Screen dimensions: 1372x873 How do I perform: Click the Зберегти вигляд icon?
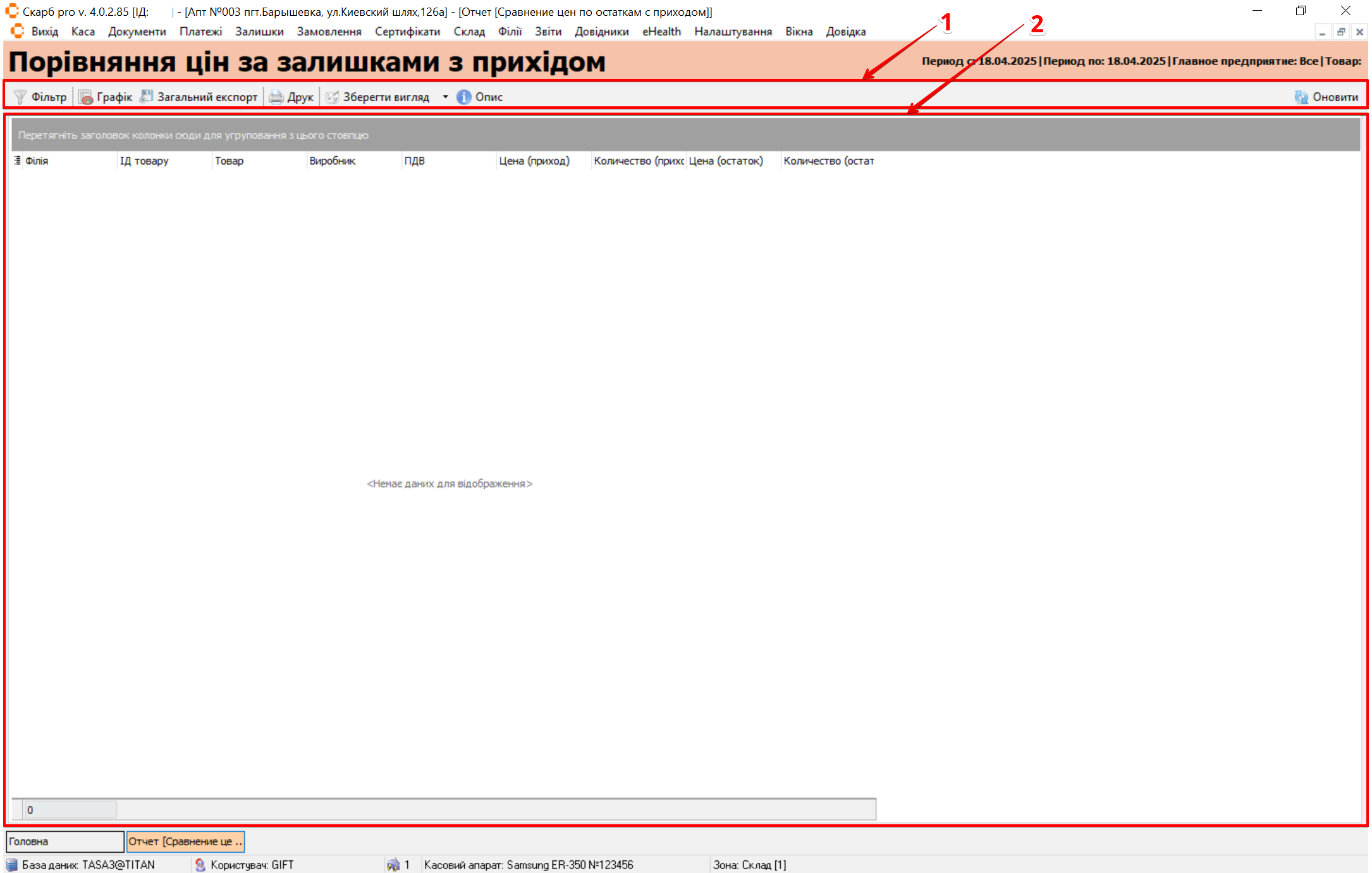[x=332, y=97]
